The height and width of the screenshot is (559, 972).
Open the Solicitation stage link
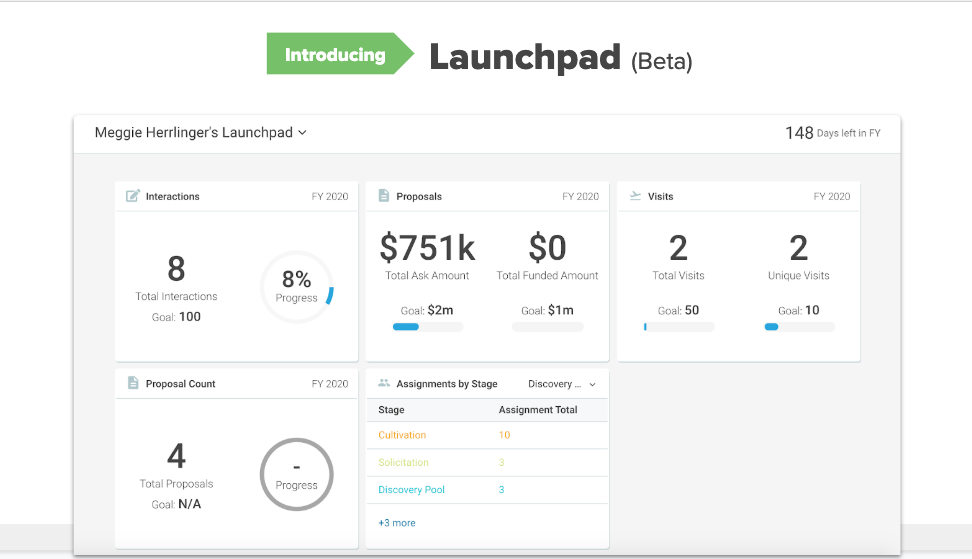pos(403,462)
